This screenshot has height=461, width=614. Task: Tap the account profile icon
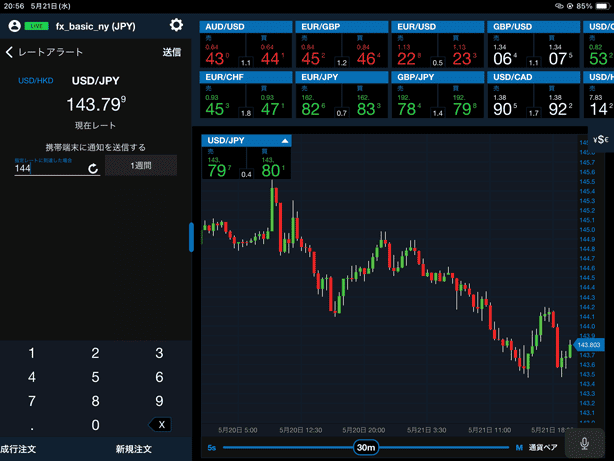click(x=14, y=26)
